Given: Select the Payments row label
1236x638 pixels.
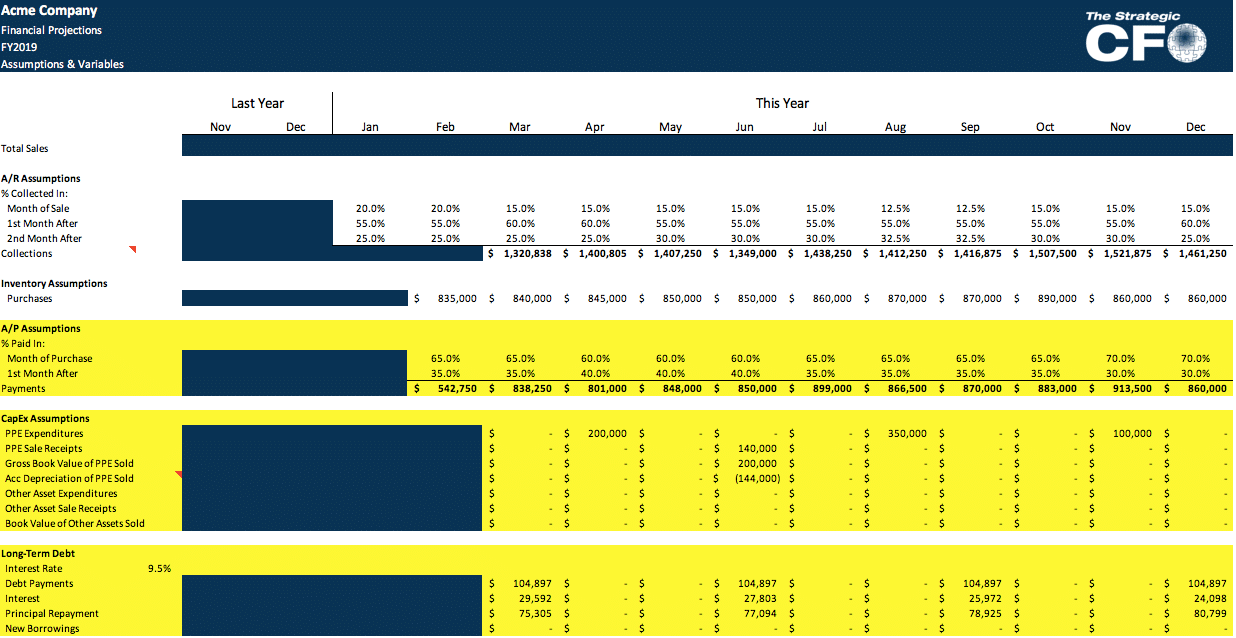Looking at the screenshot, I should (x=24, y=388).
